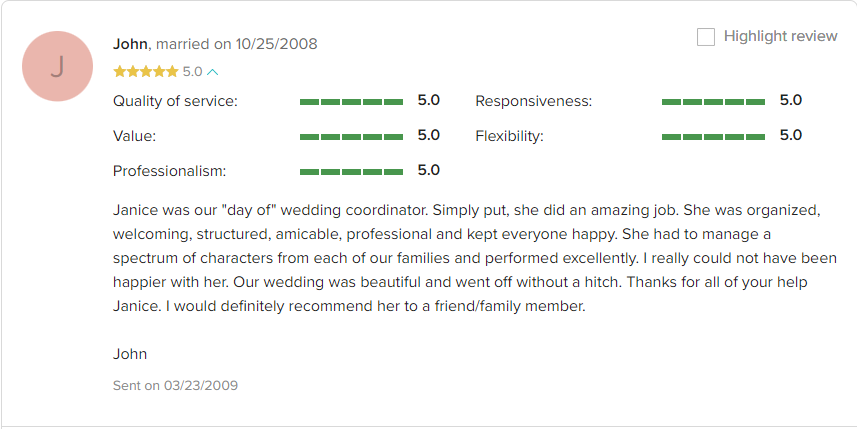This screenshot has width=857, height=429.
Task: Click the Responsiveness label
Action: click(533, 102)
